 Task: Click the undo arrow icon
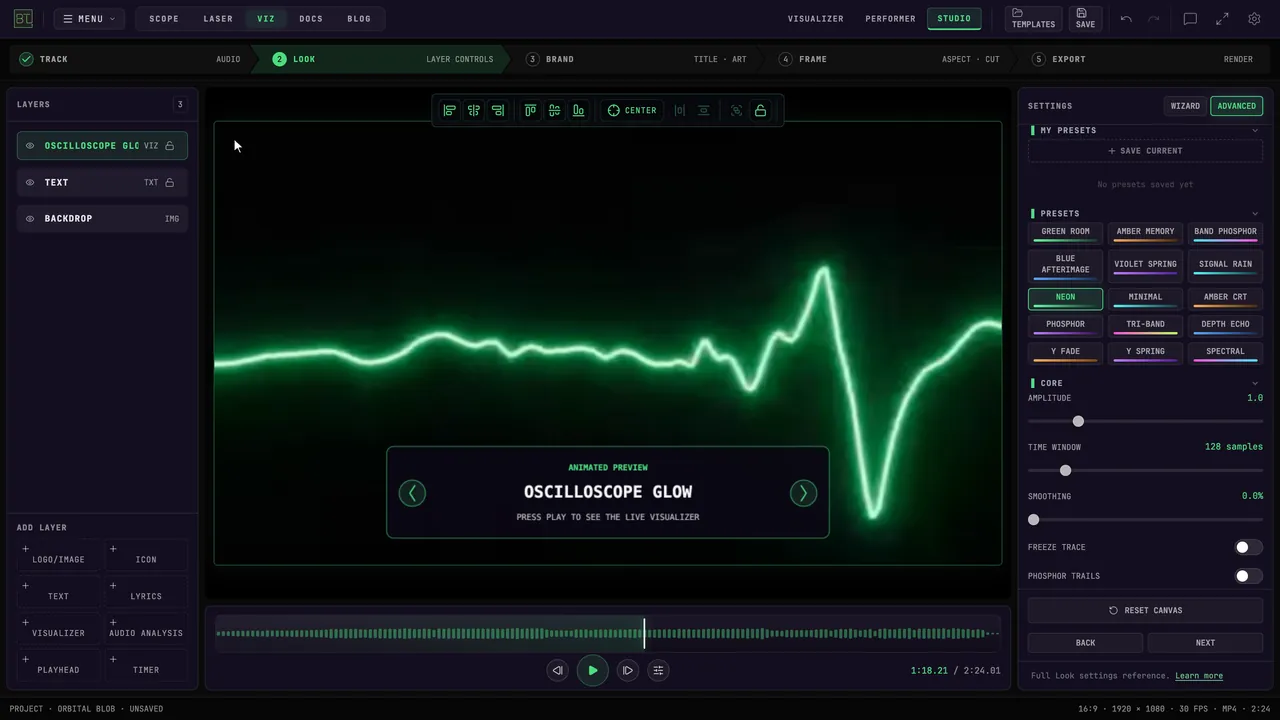pyautogui.click(x=1126, y=19)
